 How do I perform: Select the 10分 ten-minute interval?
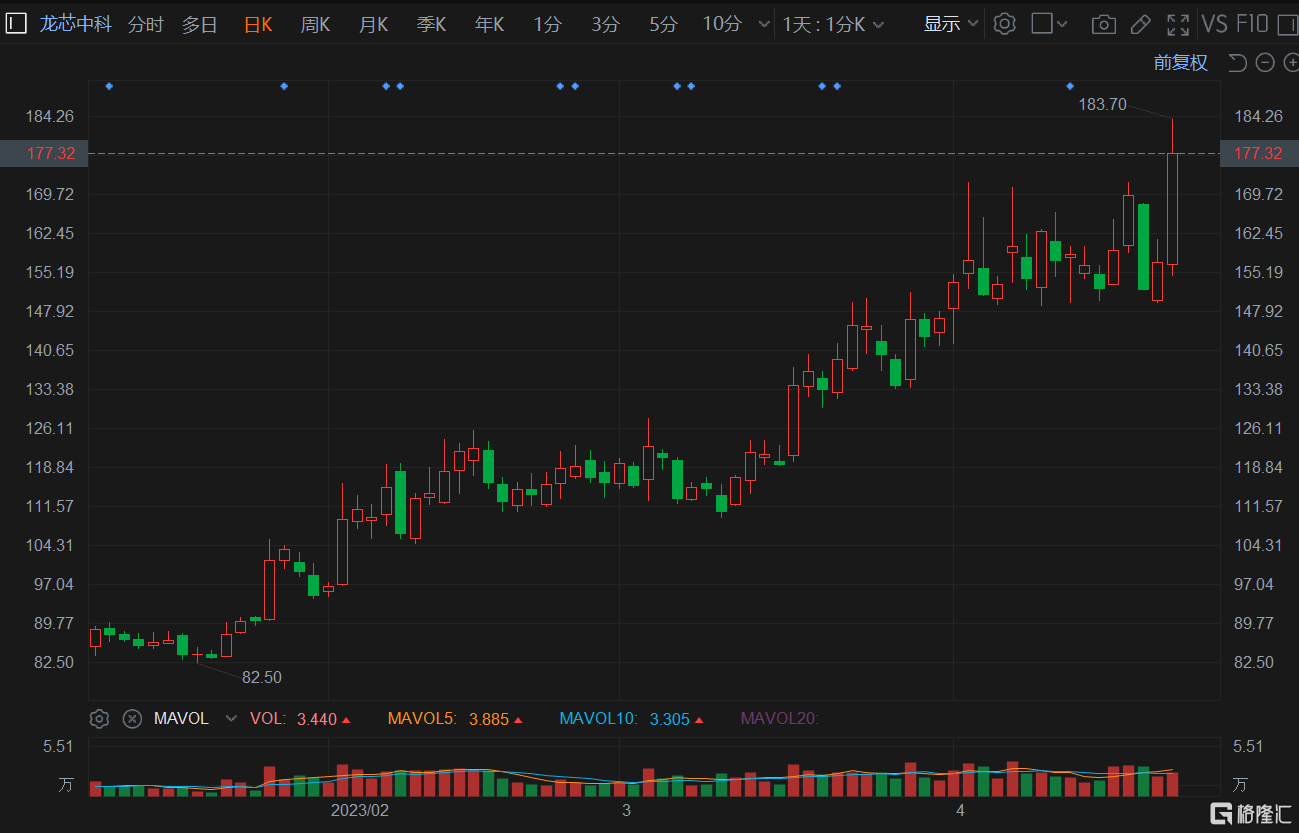722,24
